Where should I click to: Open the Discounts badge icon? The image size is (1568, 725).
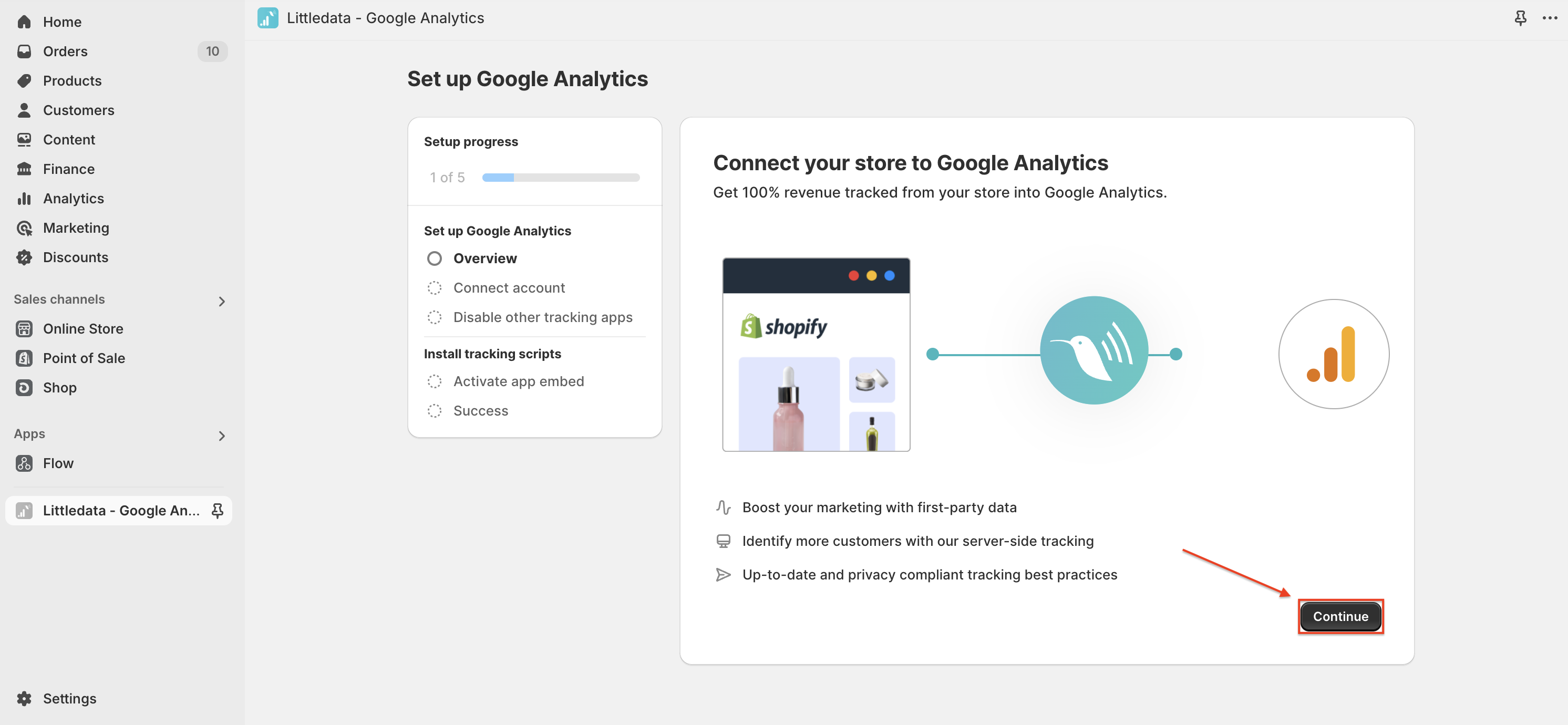click(x=24, y=257)
